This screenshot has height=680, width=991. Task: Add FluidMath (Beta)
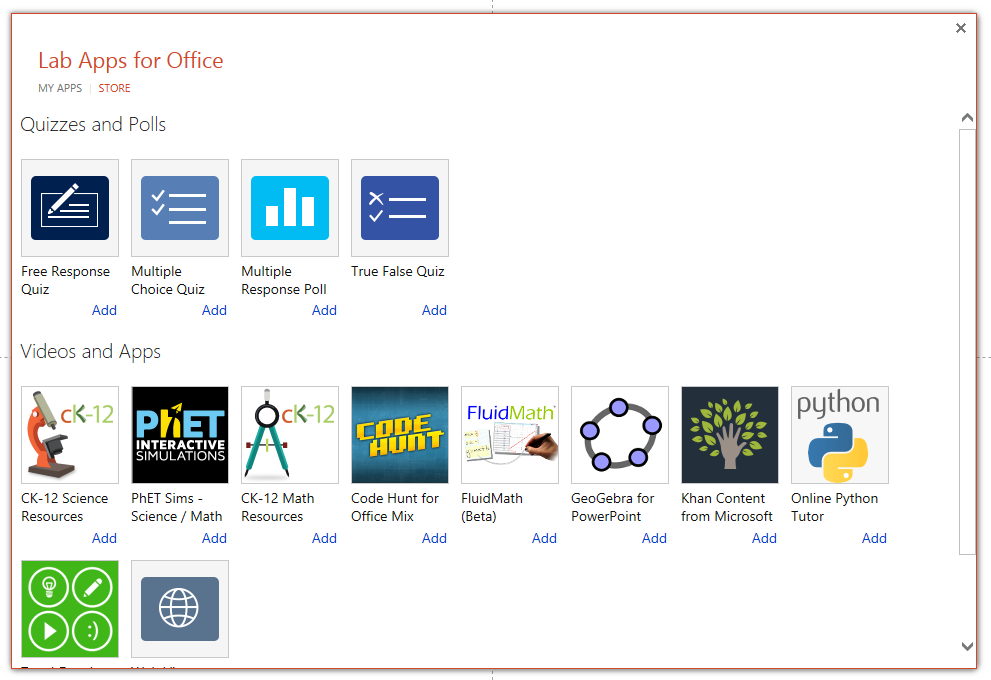pyautogui.click(x=544, y=538)
